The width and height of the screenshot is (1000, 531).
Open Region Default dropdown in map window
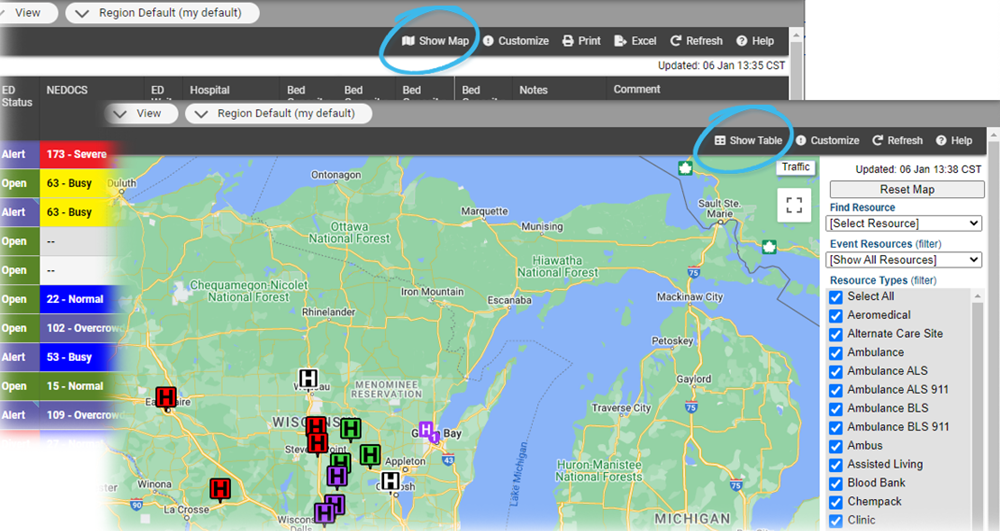pos(279,113)
